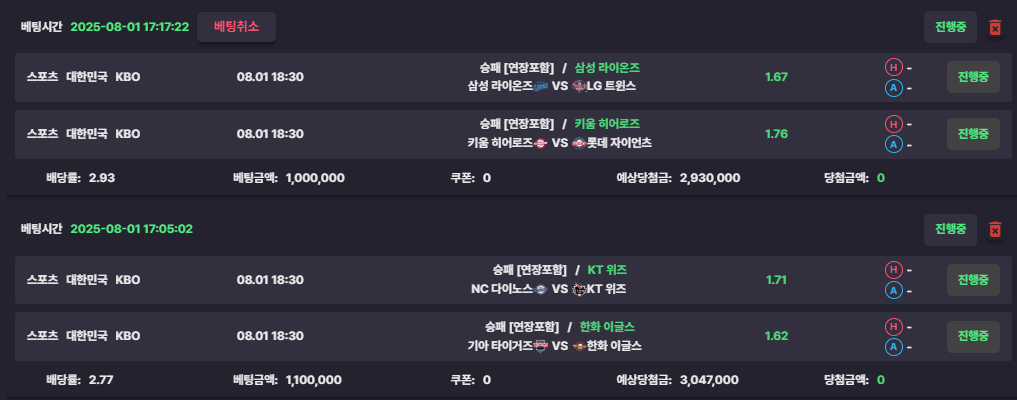Click H icon in Samsung Lions row

tap(893, 67)
